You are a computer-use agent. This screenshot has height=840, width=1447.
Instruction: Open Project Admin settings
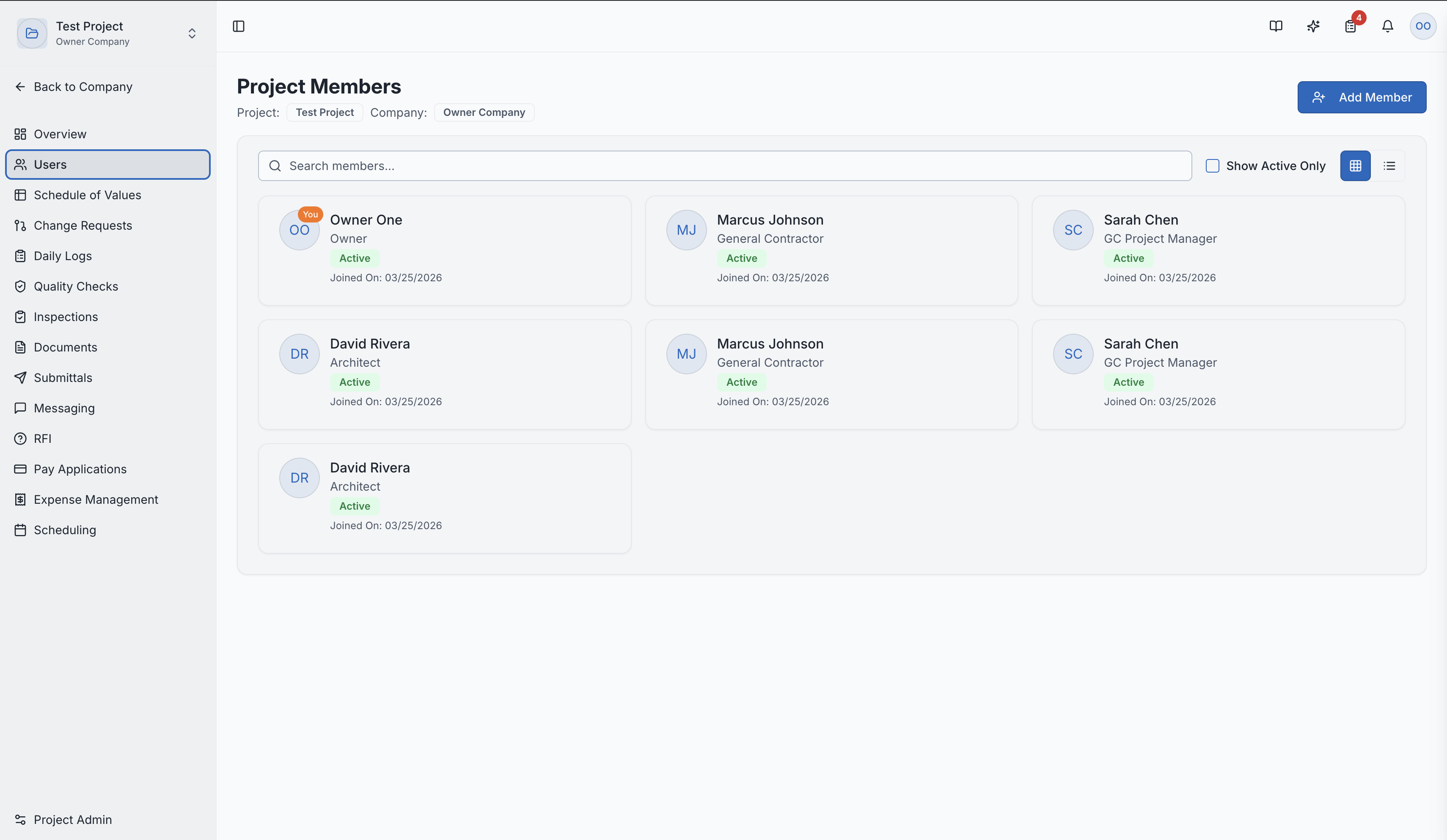point(108,819)
